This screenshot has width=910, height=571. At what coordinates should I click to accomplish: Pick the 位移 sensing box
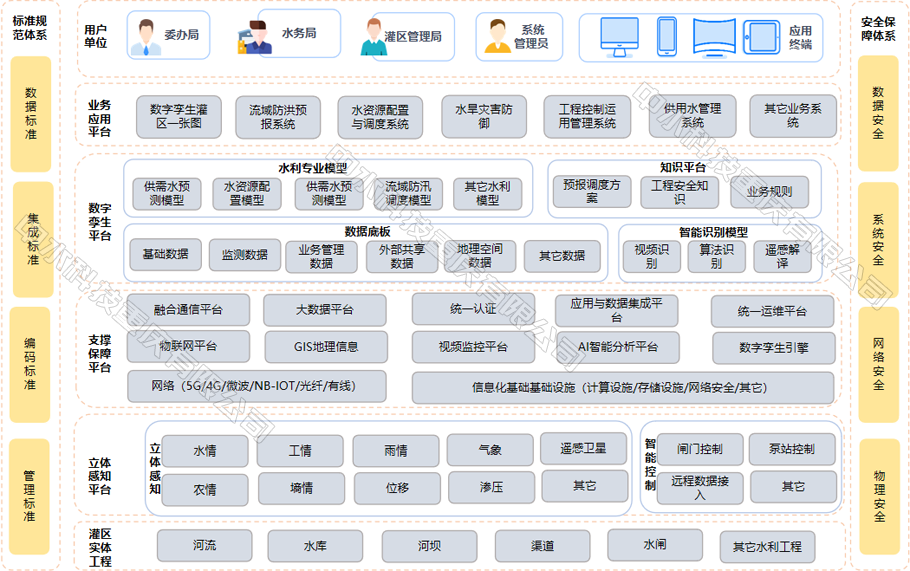(398, 489)
